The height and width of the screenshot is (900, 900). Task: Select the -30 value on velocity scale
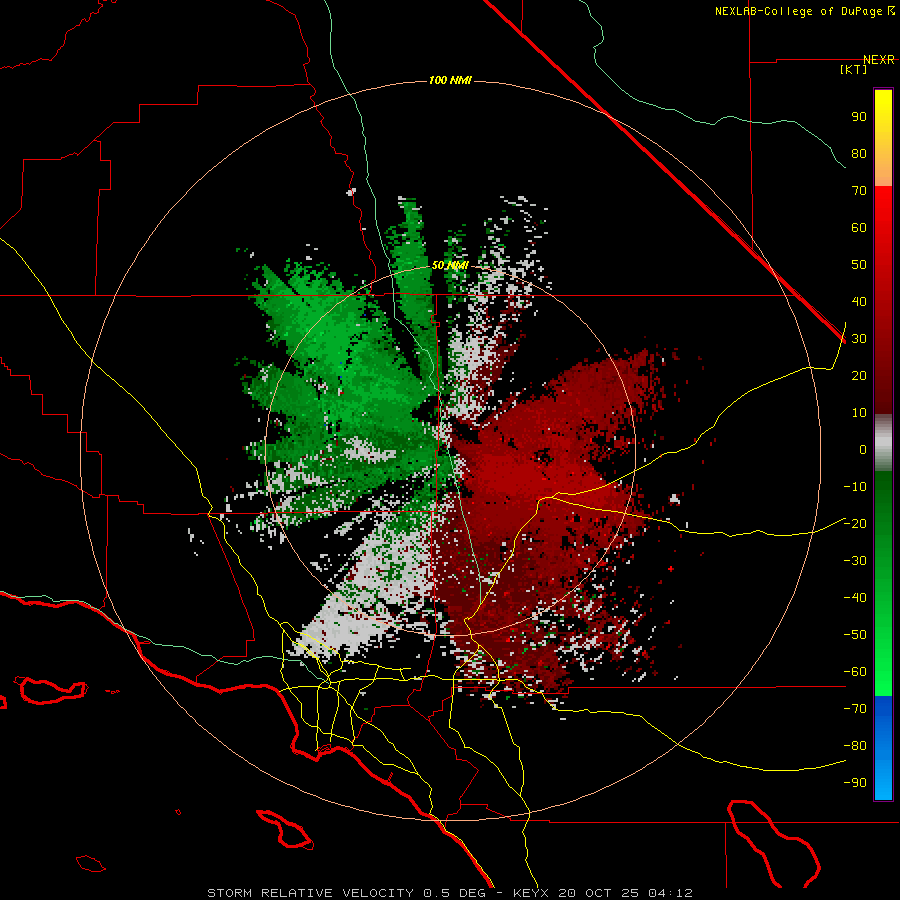tap(855, 561)
